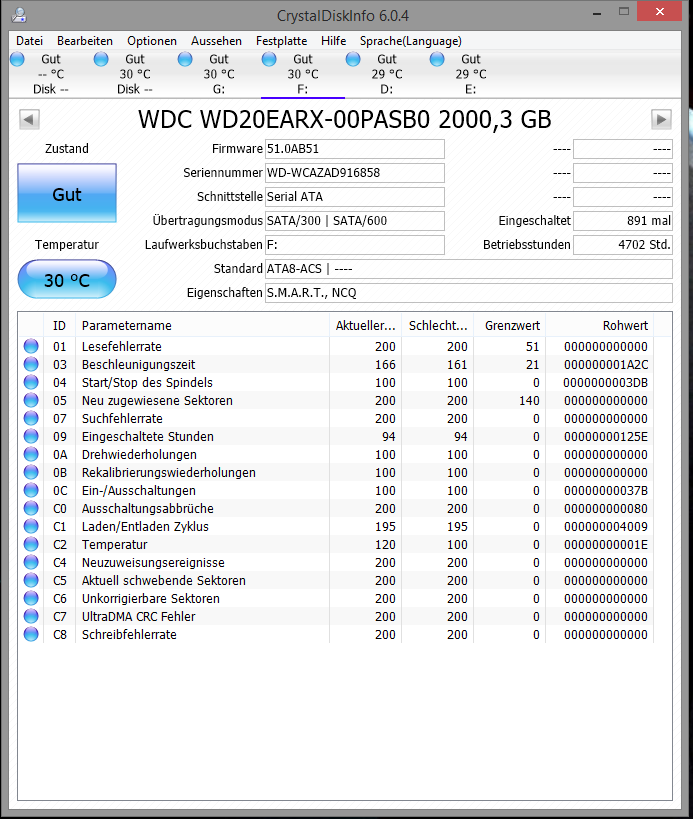Click the ID column header
693x819 pixels.
point(60,325)
